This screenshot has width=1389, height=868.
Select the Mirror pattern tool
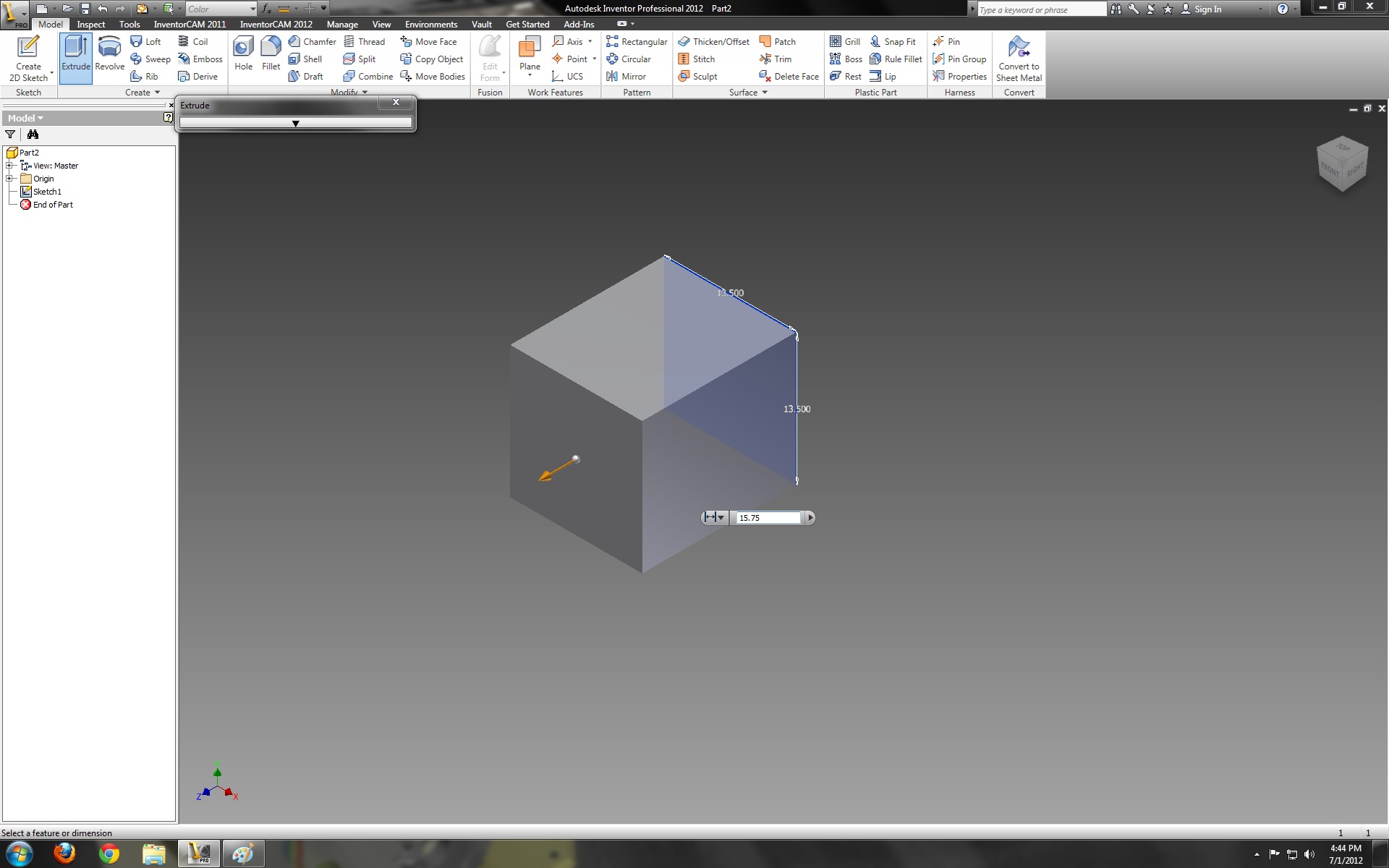pos(626,77)
